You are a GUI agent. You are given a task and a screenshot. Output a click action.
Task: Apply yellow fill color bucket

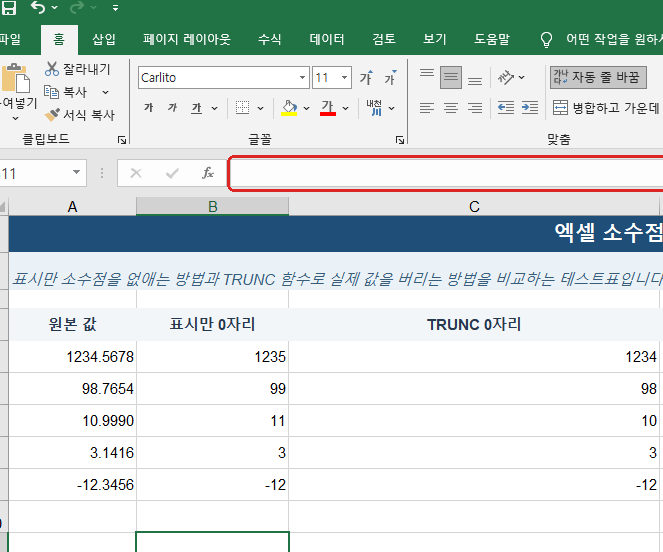[289, 108]
